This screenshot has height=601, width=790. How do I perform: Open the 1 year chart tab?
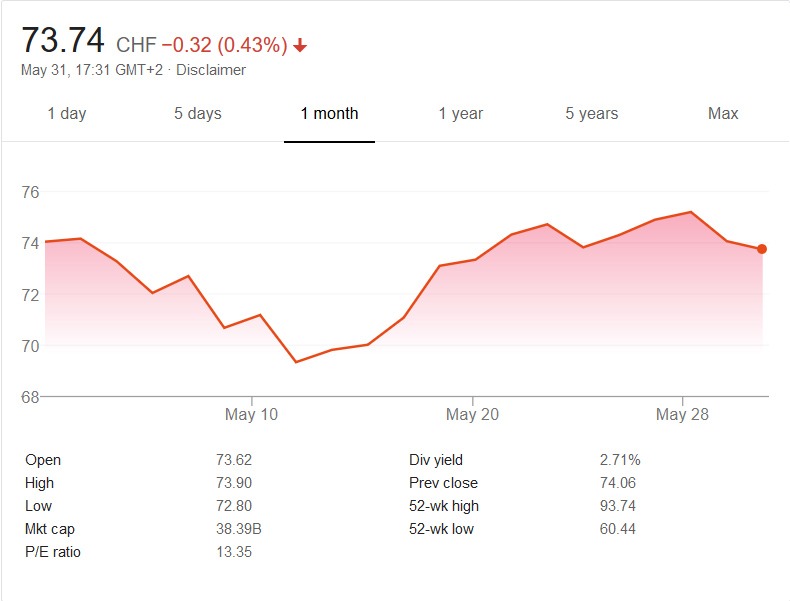click(x=461, y=113)
